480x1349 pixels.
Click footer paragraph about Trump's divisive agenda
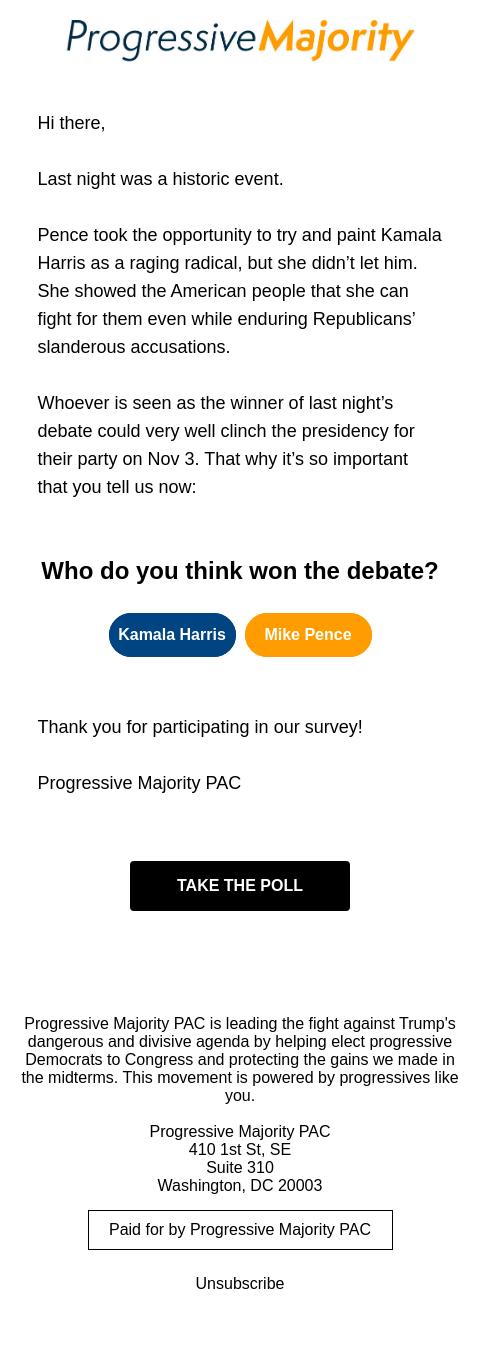[x=240, y=1059]
